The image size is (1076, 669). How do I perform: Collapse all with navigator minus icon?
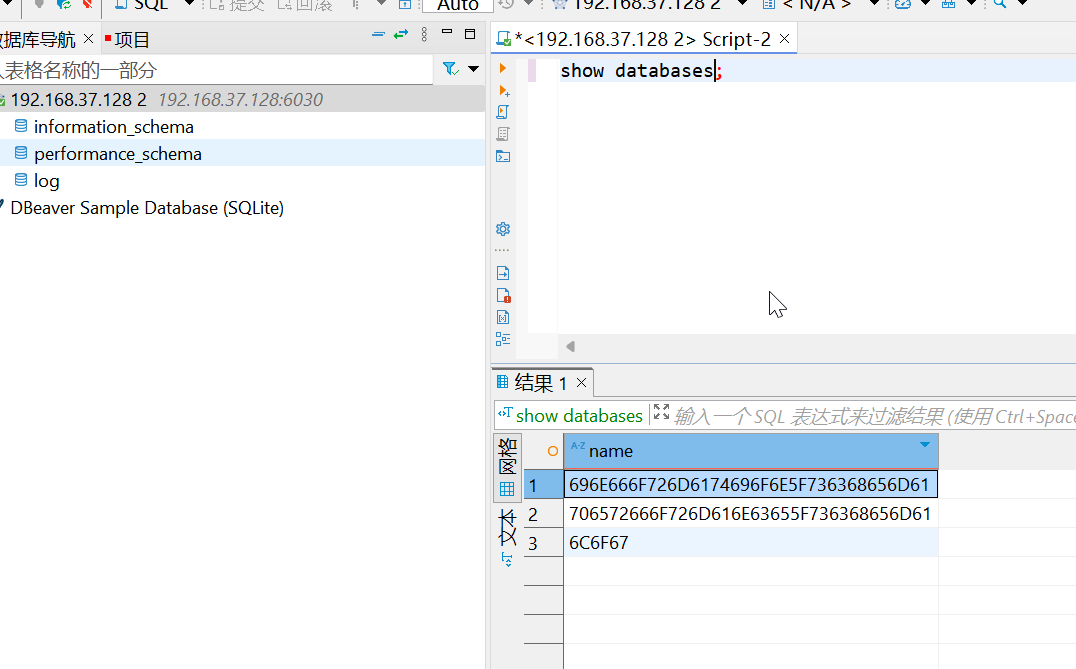tap(378, 35)
